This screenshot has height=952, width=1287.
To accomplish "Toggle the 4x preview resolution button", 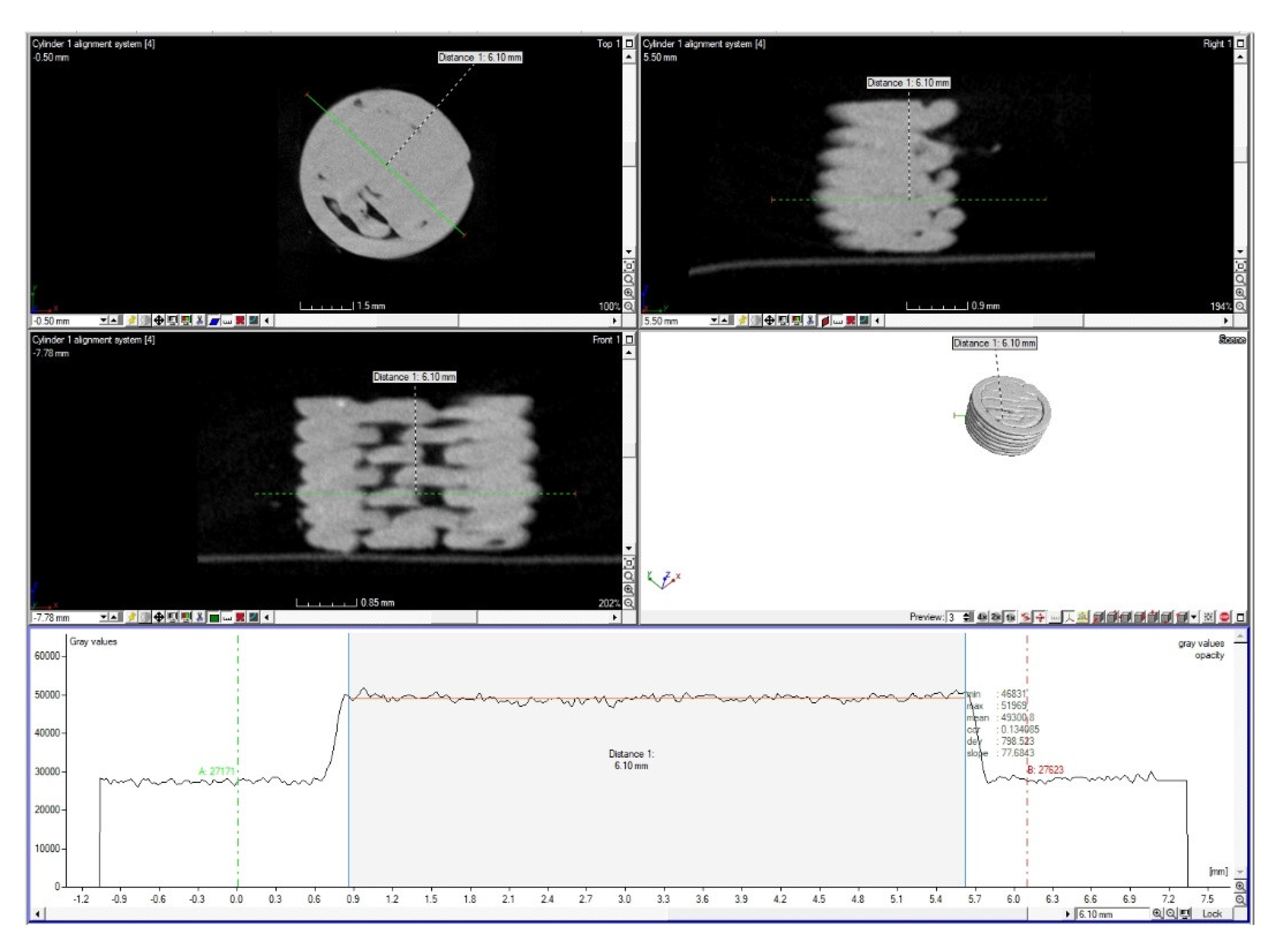I will (982, 617).
